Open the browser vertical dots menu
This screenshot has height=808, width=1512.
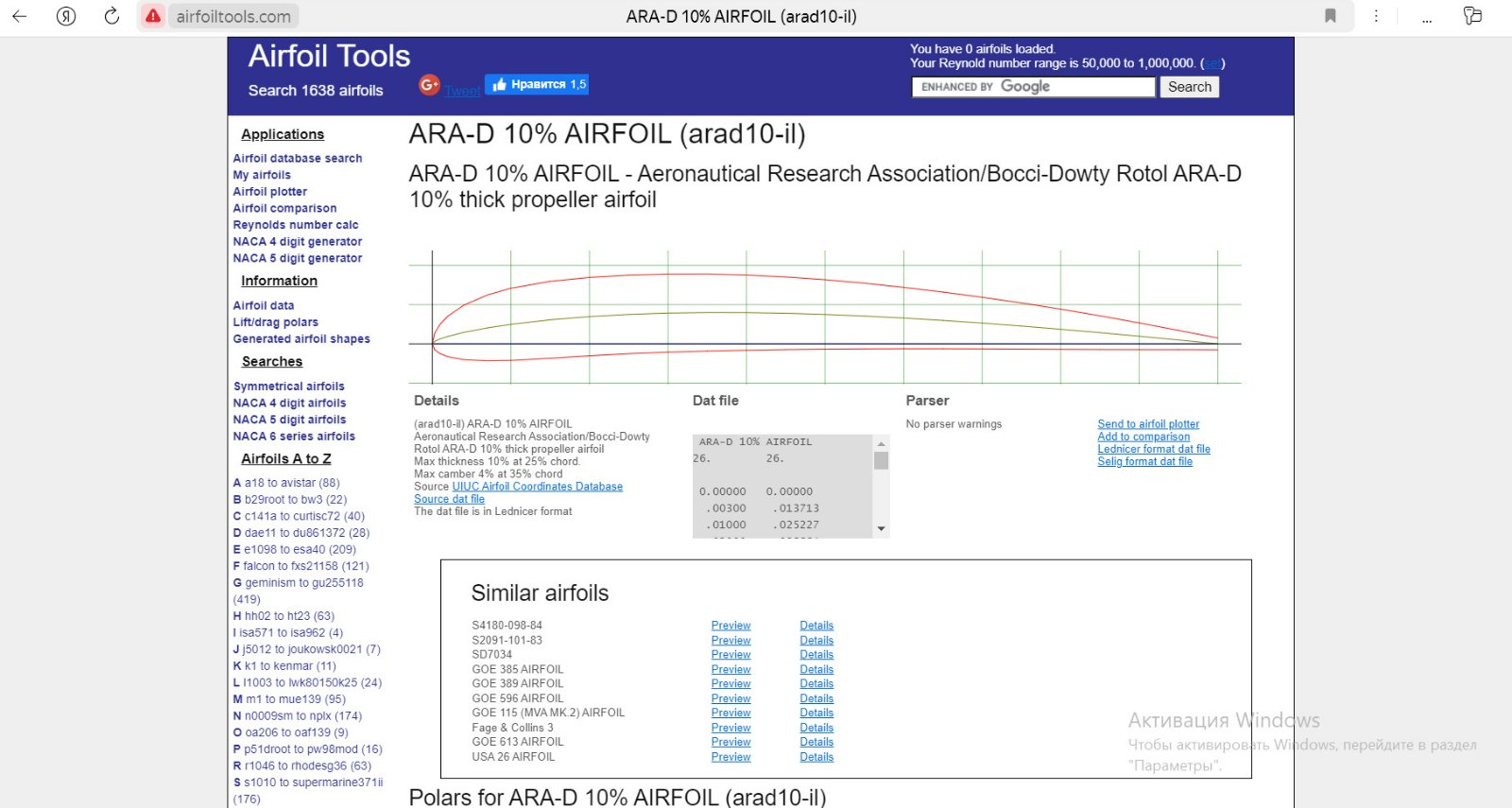pos(1376,16)
